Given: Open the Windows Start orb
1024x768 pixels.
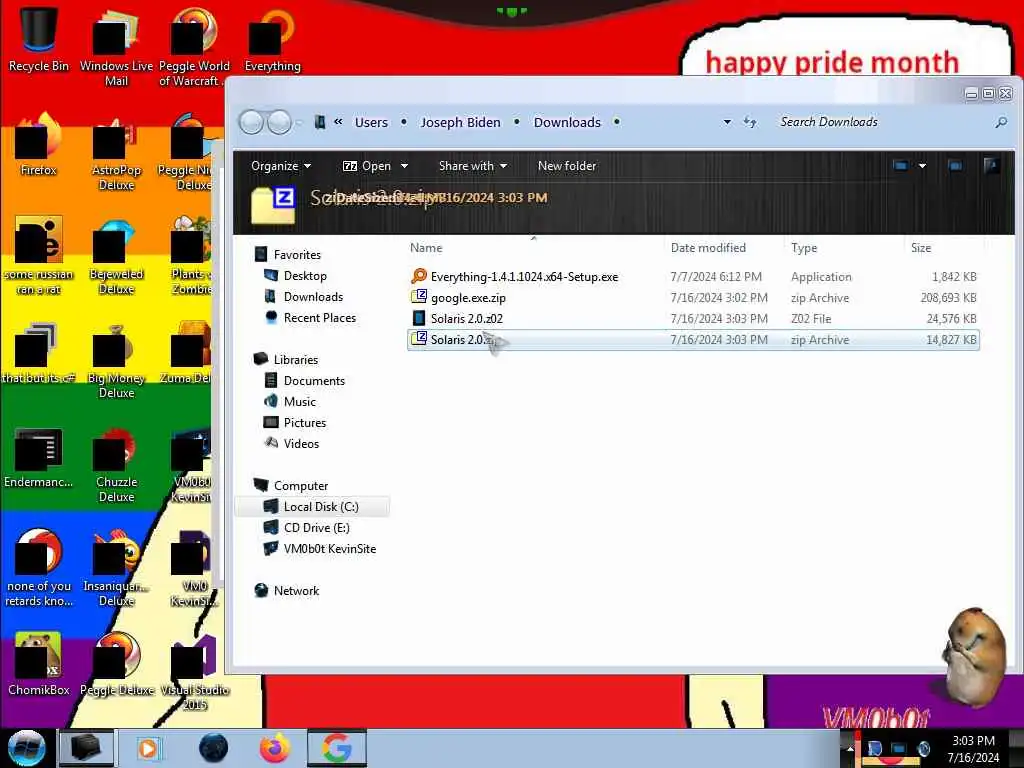Looking at the screenshot, I should 26,748.
